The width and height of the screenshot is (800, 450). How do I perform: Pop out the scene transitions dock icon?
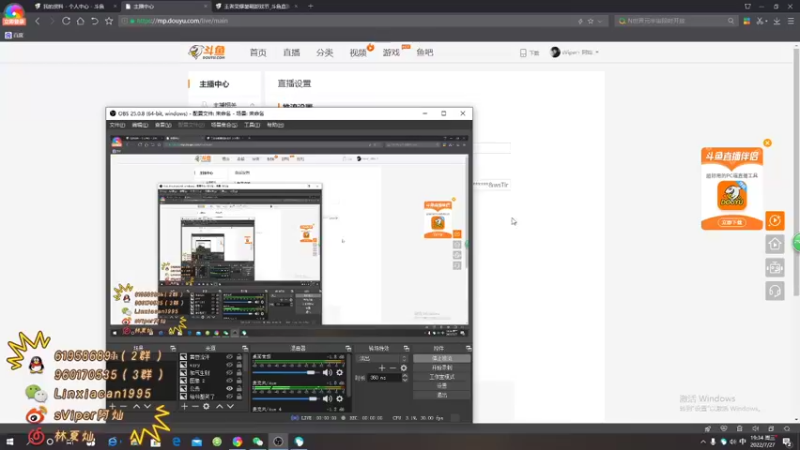[x=406, y=348]
